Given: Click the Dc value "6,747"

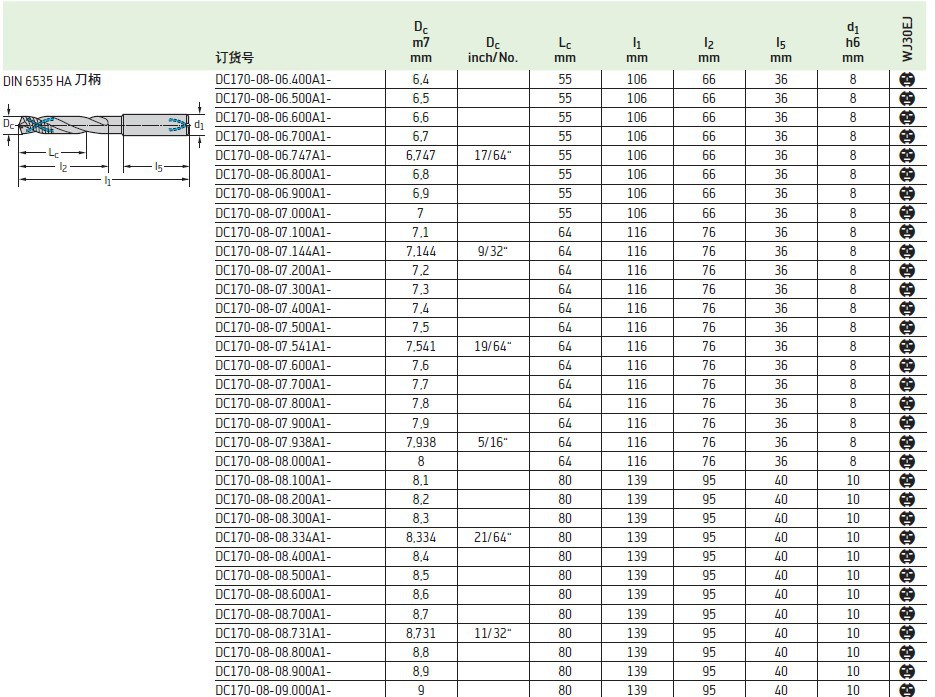Looking at the screenshot, I should tap(421, 156).
